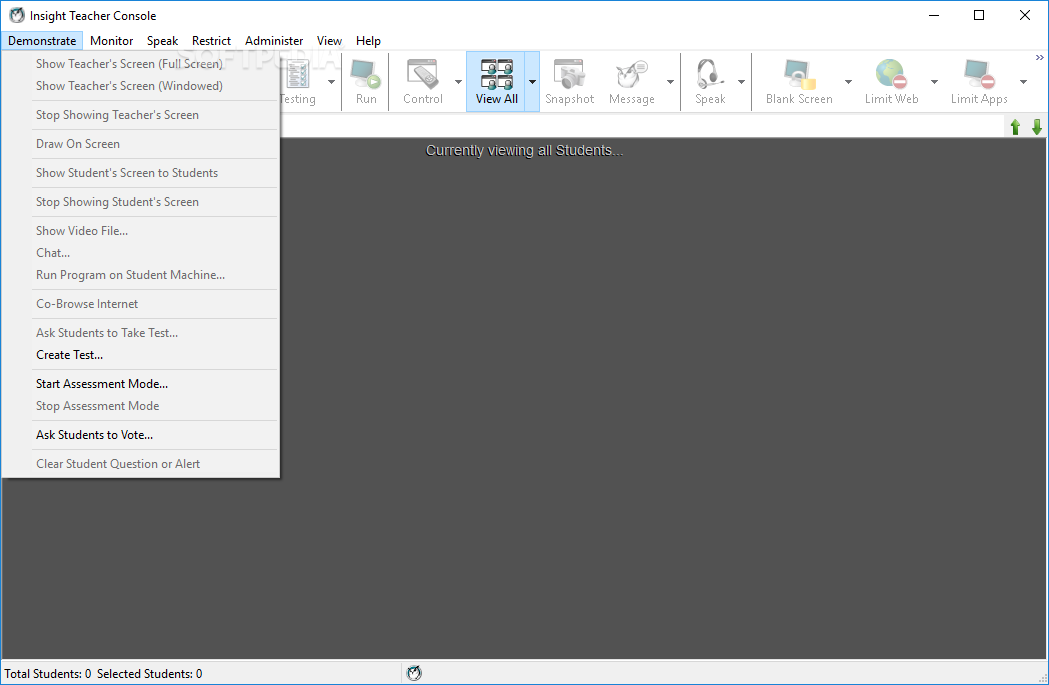Viewport: 1049px width, 685px height.
Task: Open the Limit Apps dropdown arrow
Action: pos(1023,82)
